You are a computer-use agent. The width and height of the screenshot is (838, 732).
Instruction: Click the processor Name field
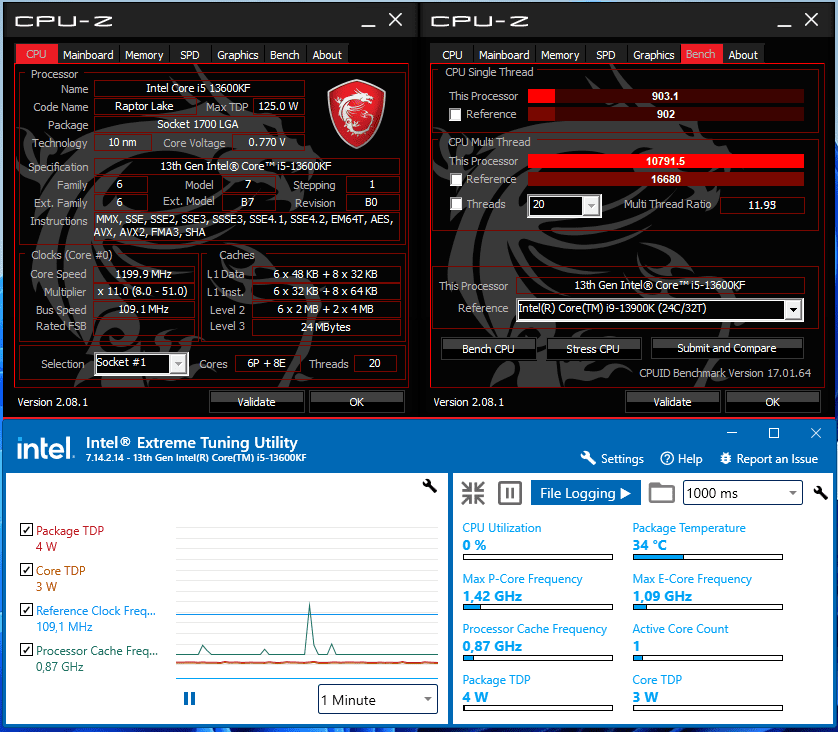(199, 88)
